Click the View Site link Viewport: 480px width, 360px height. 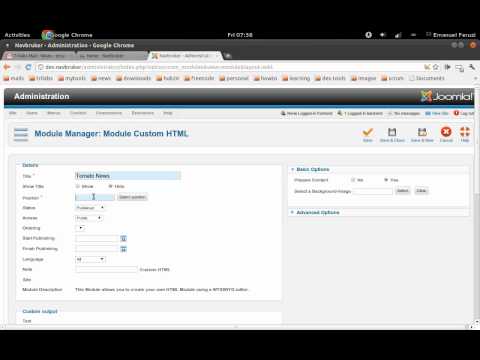pyautogui.click(x=437, y=113)
